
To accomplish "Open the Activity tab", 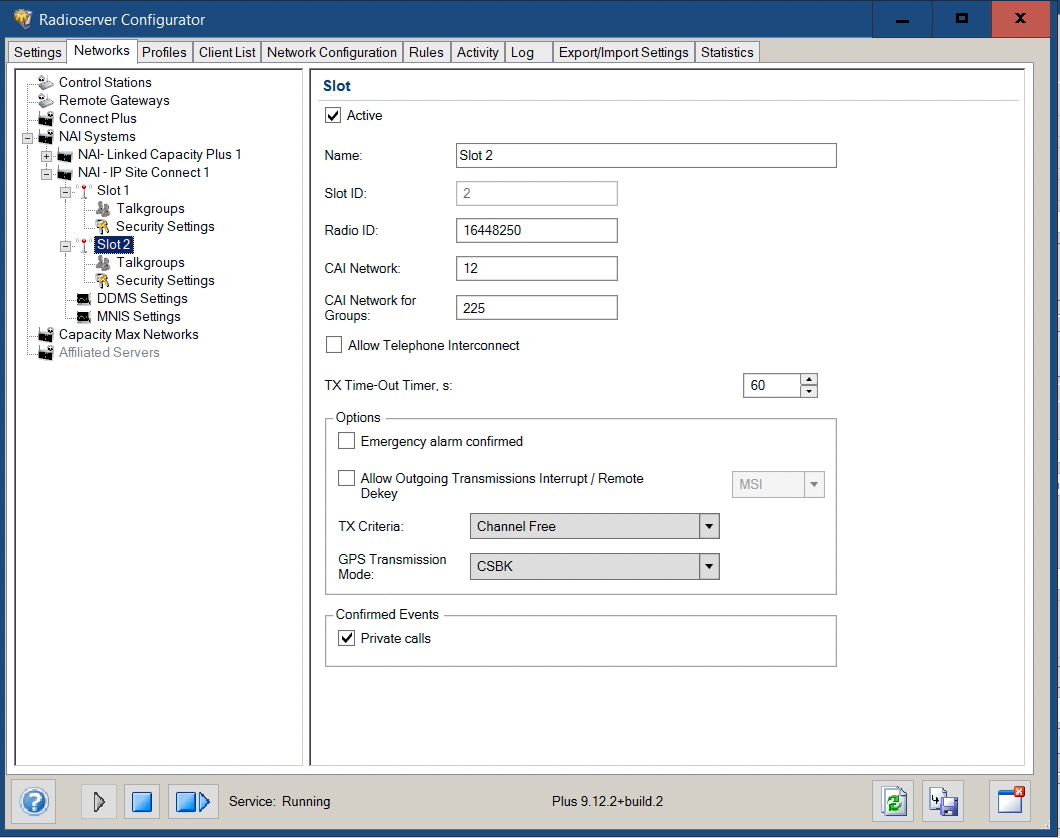I will pos(477,53).
